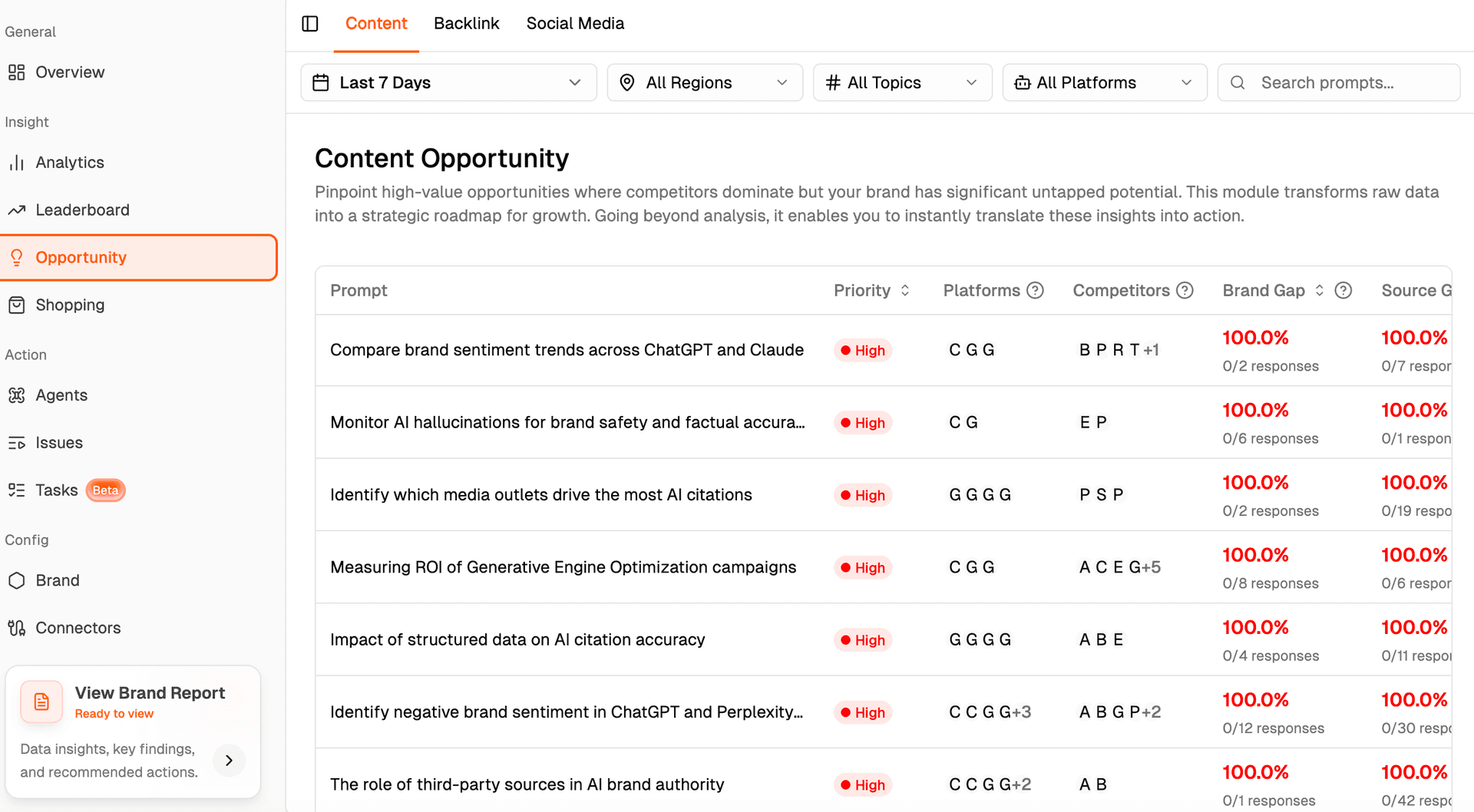This screenshot has width=1474, height=812.
Task: Open the Shopping menu item
Action: [x=138, y=305]
